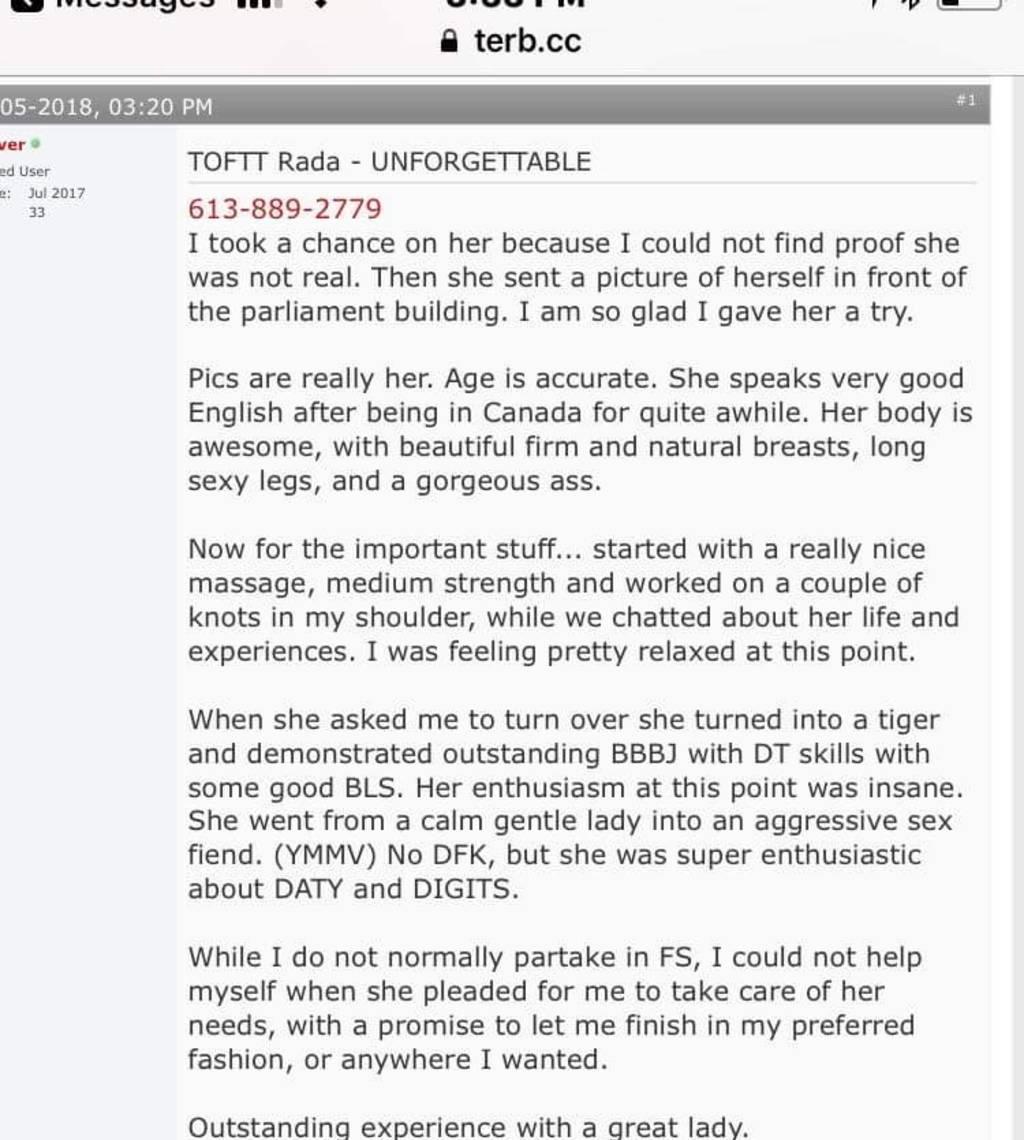The width and height of the screenshot is (1024, 1140).
Task: Open the #1 post permalink
Action: coord(966,101)
